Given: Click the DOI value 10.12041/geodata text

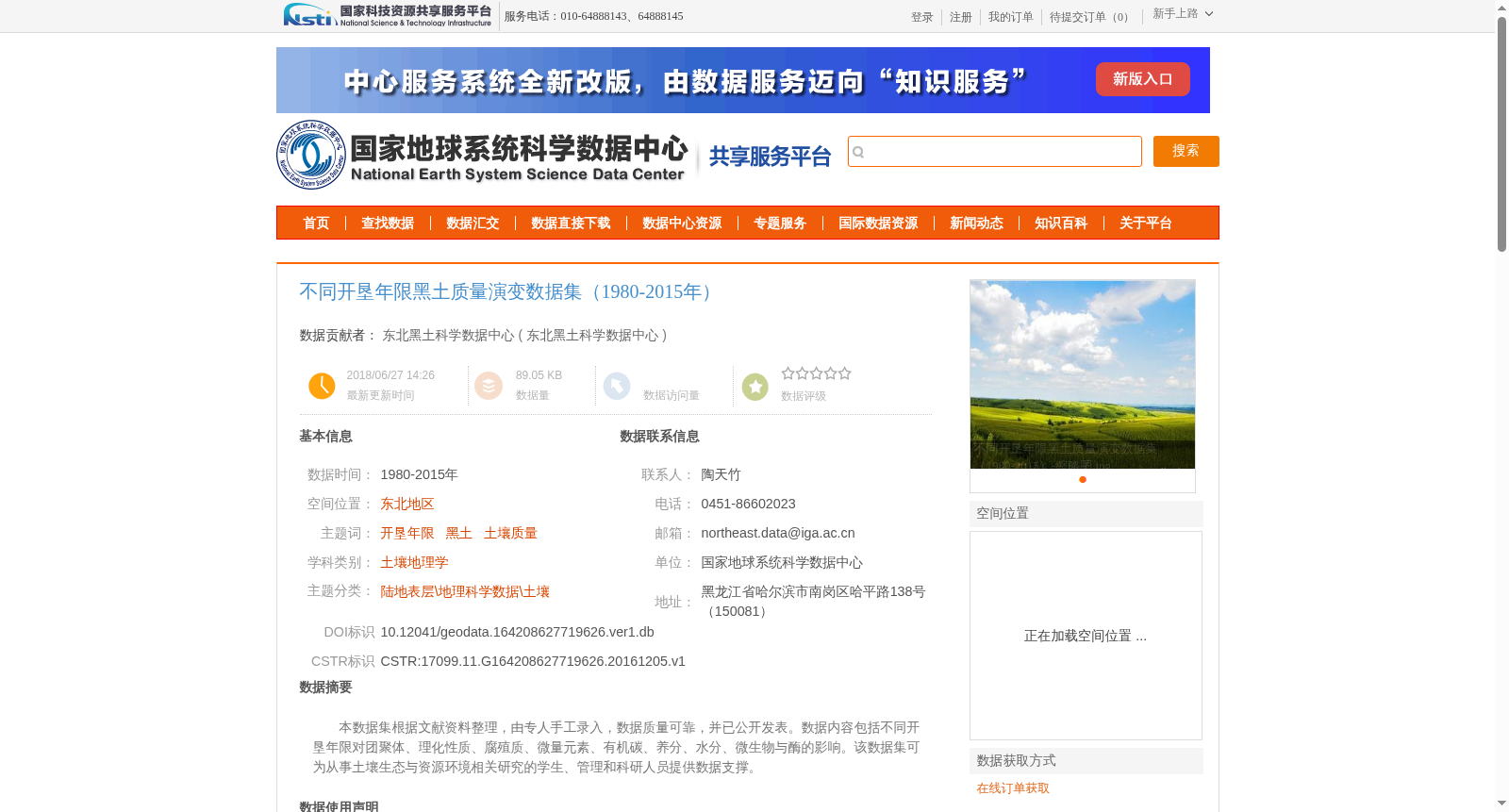Looking at the screenshot, I should [x=517, y=633].
